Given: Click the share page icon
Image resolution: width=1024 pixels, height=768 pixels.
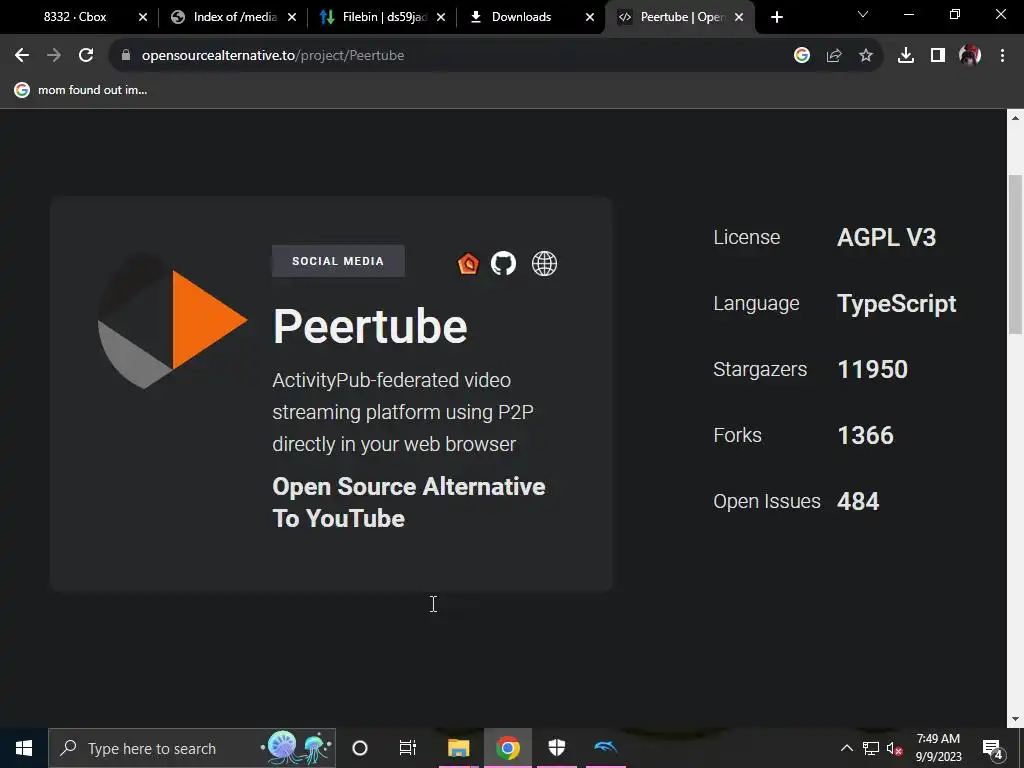Looking at the screenshot, I should (x=834, y=56).
